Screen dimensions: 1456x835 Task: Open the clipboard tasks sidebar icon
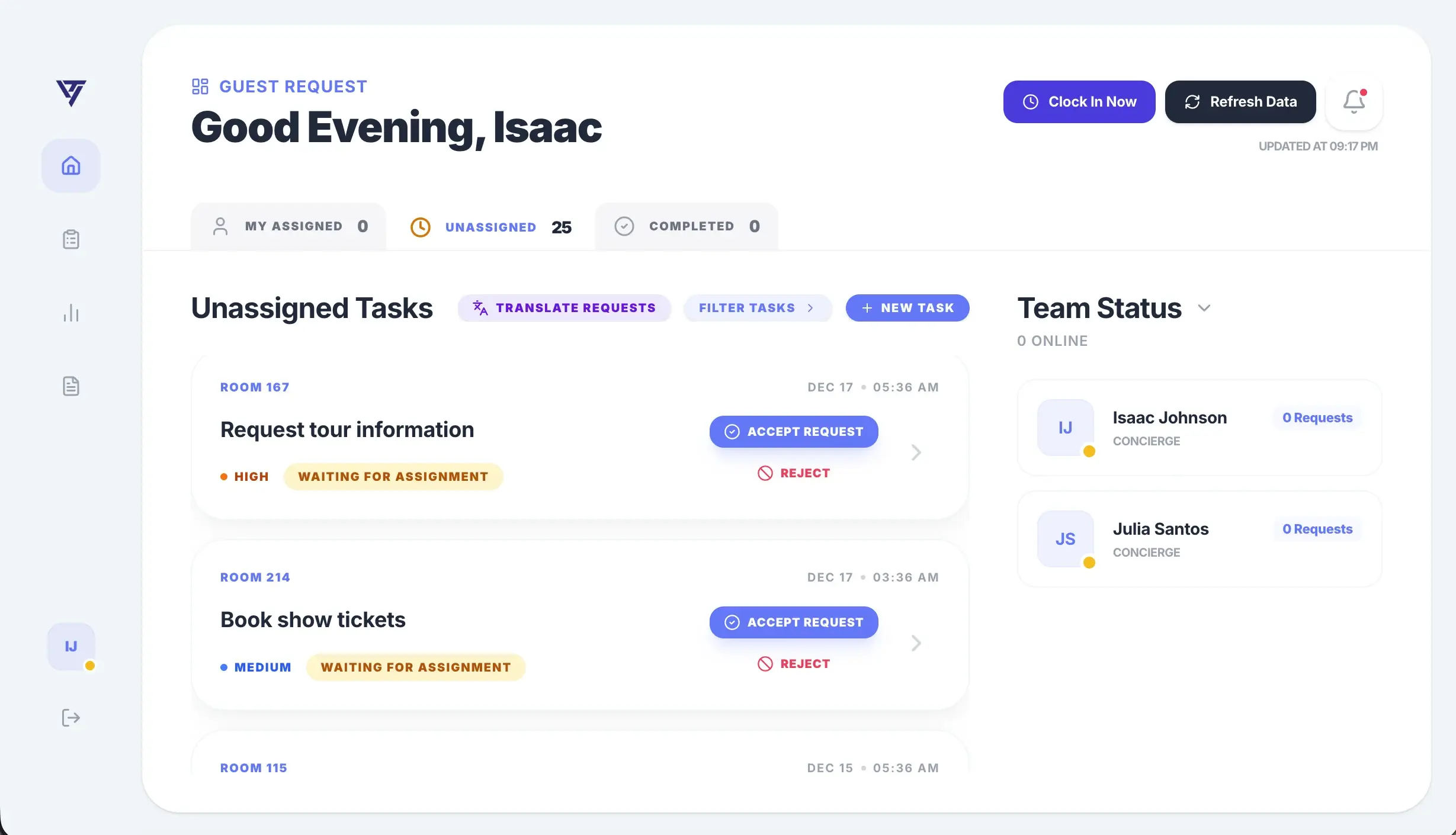(x=71, y=239)
